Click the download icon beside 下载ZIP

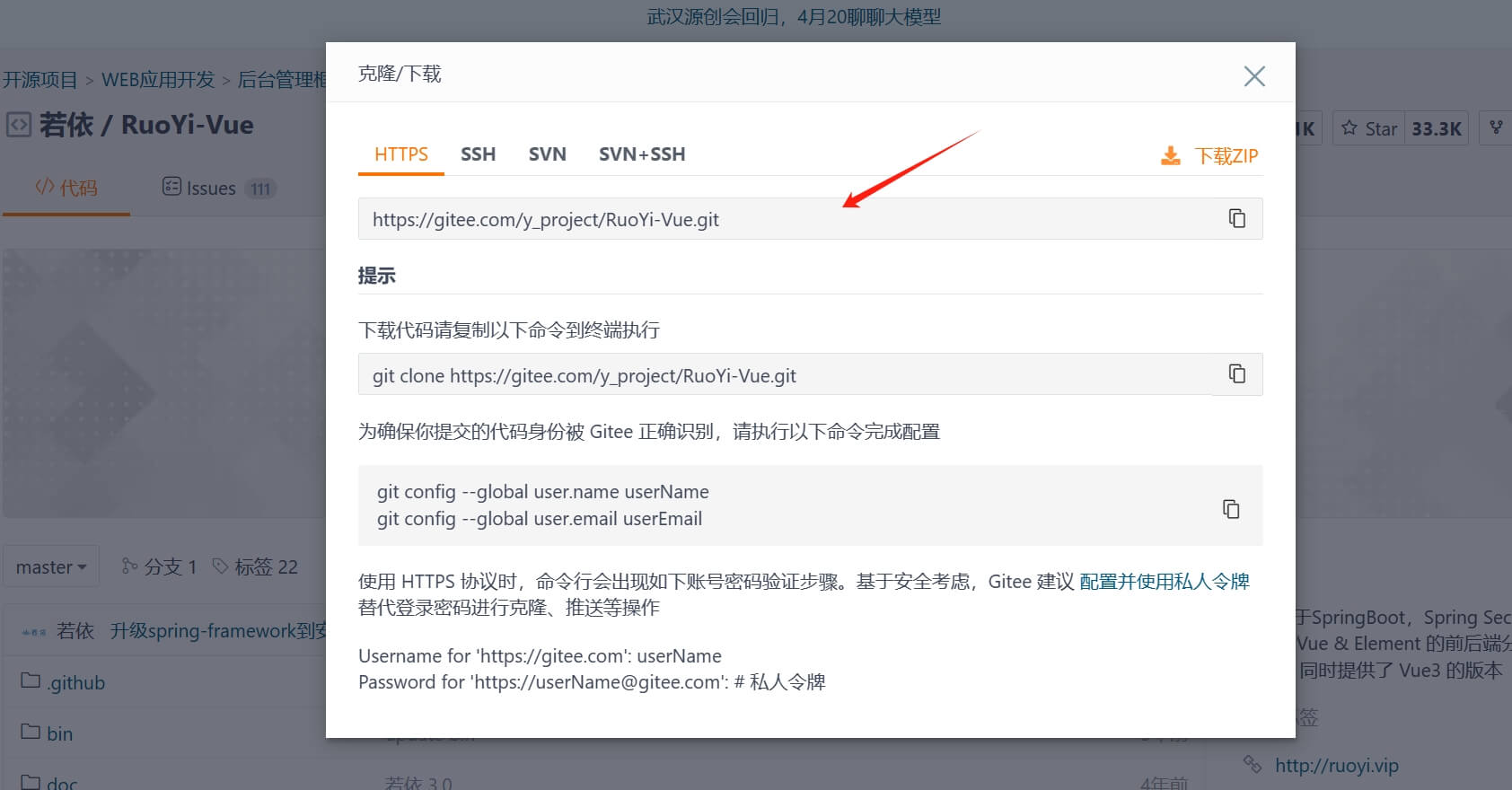pyautogui.click(x=1171, y=155)
